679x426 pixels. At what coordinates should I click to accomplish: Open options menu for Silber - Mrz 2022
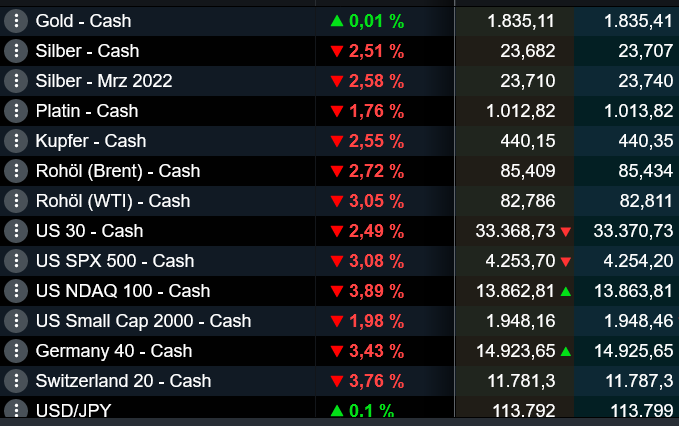[15, 81]
